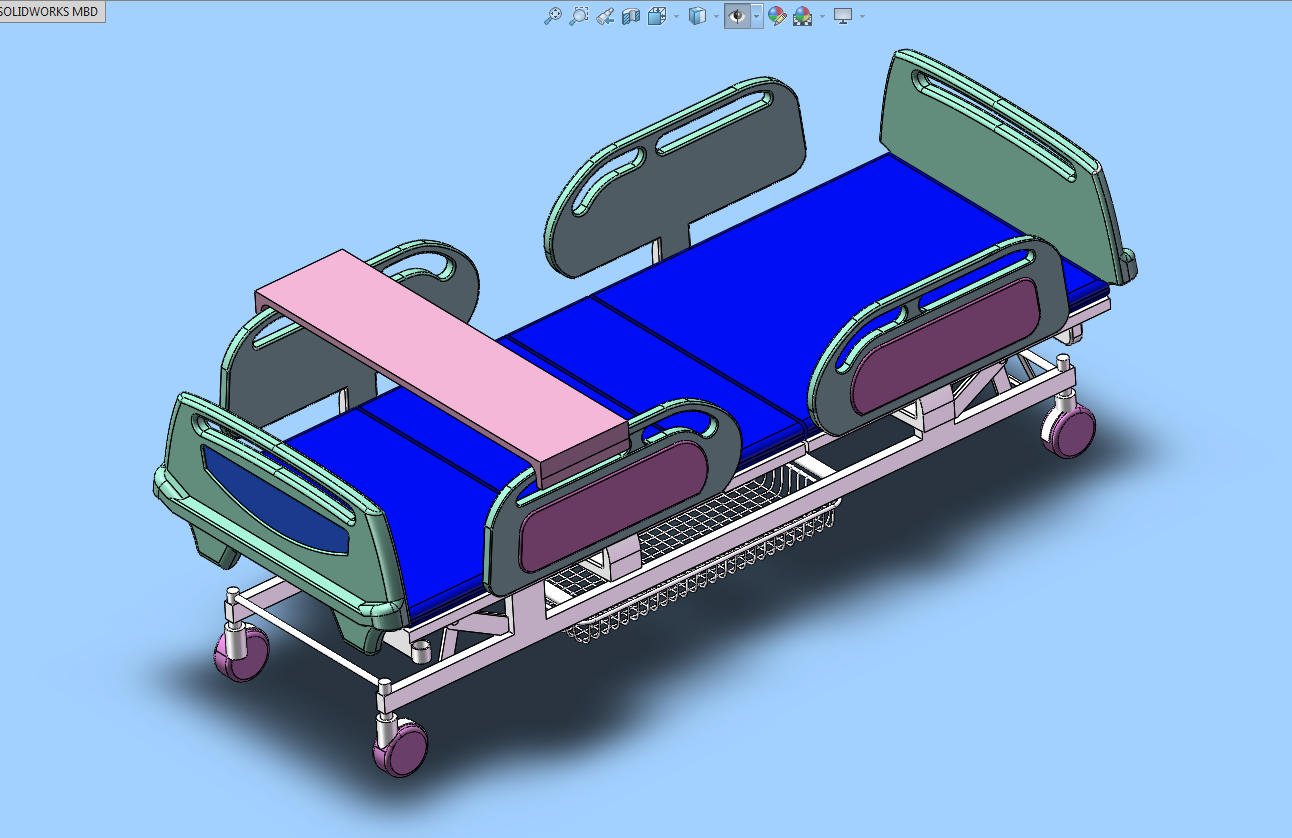This screenshot has height=838, width=1292.
Task: Select the Zoom to Area tool
Action: 579,16
